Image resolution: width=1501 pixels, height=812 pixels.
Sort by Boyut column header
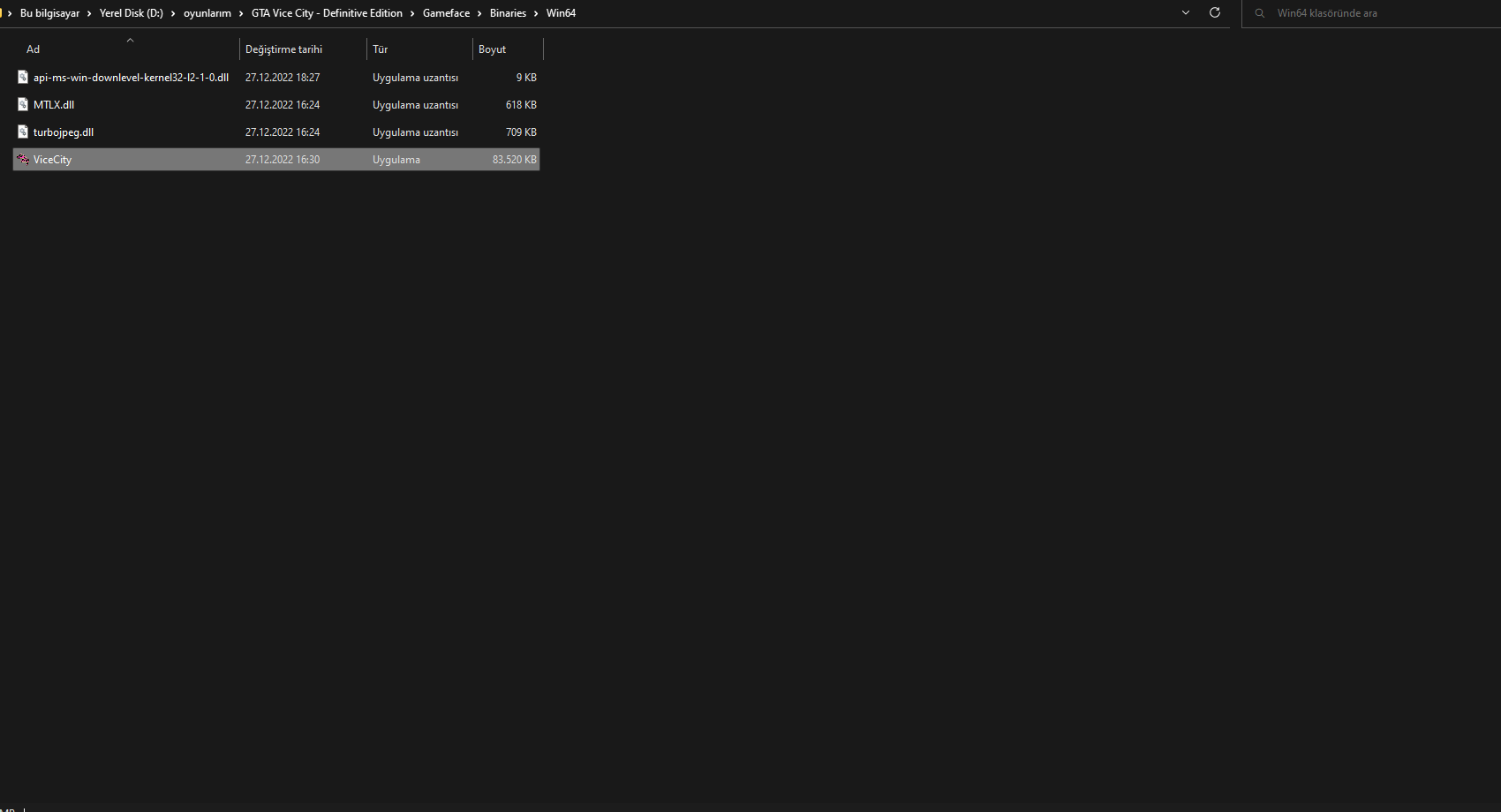492,49
